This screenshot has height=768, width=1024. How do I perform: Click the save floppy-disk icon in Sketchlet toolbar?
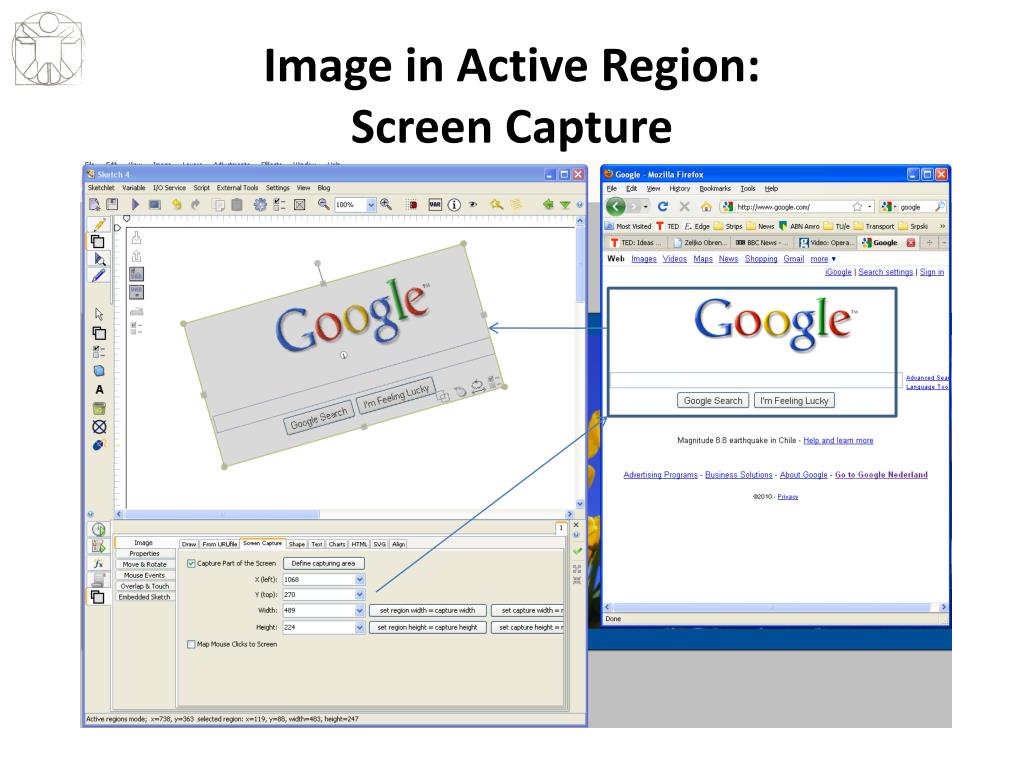(x=112, y=204)
